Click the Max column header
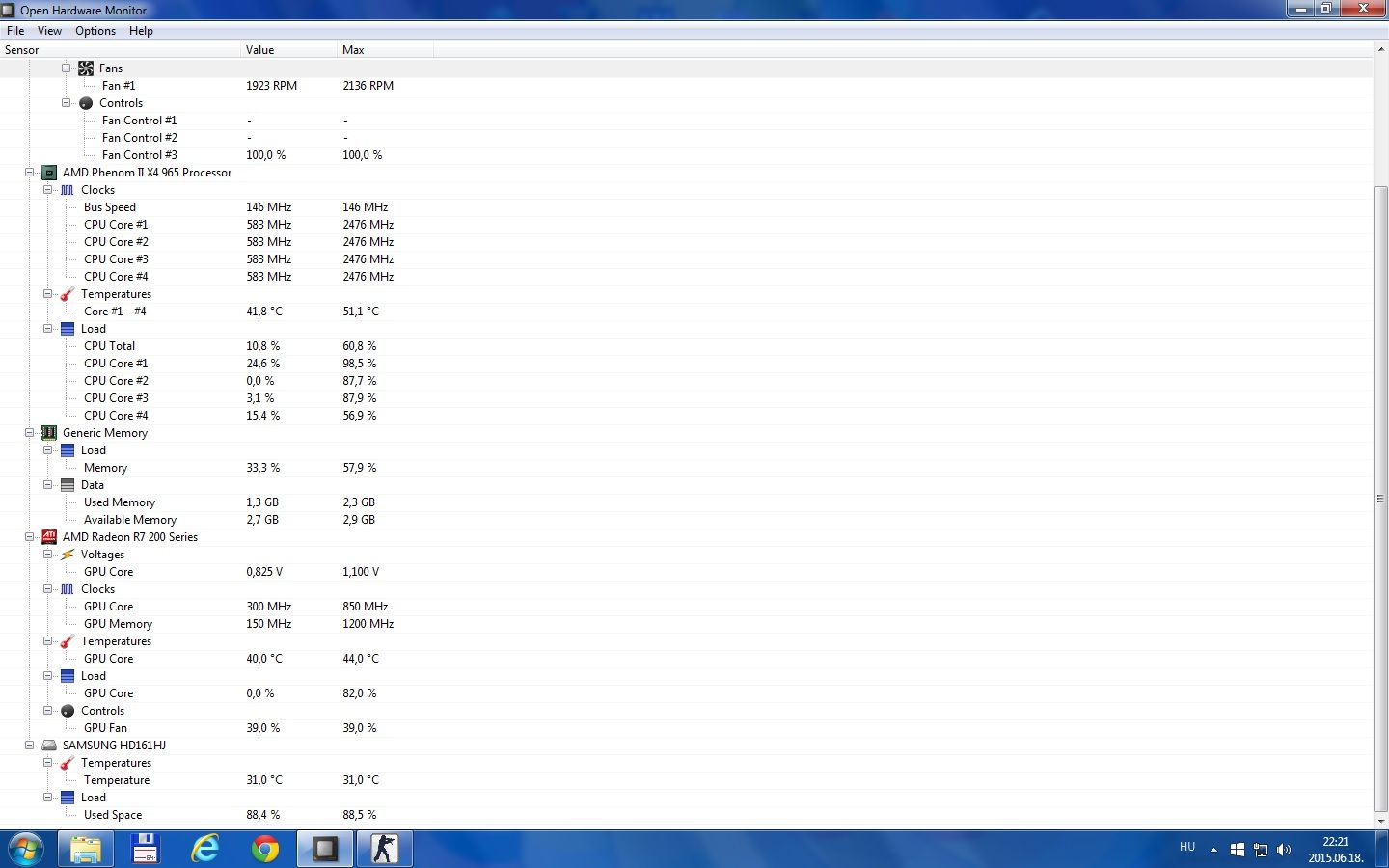1389x868 pixels. 385,50
